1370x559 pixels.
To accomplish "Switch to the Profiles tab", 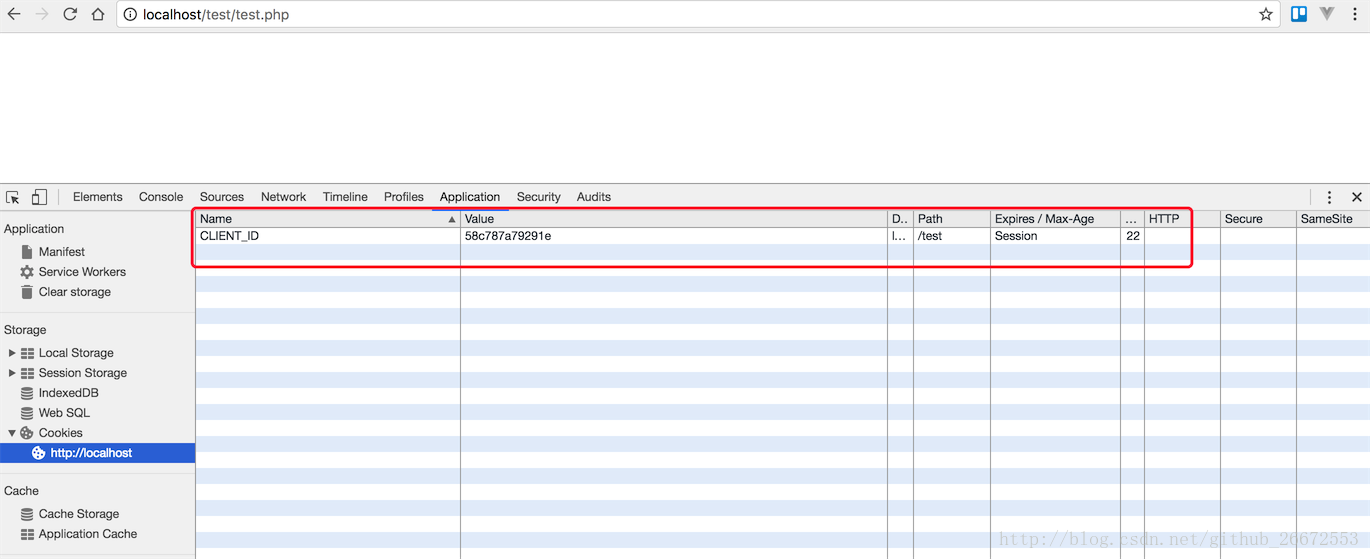I will tap(404, 197).
